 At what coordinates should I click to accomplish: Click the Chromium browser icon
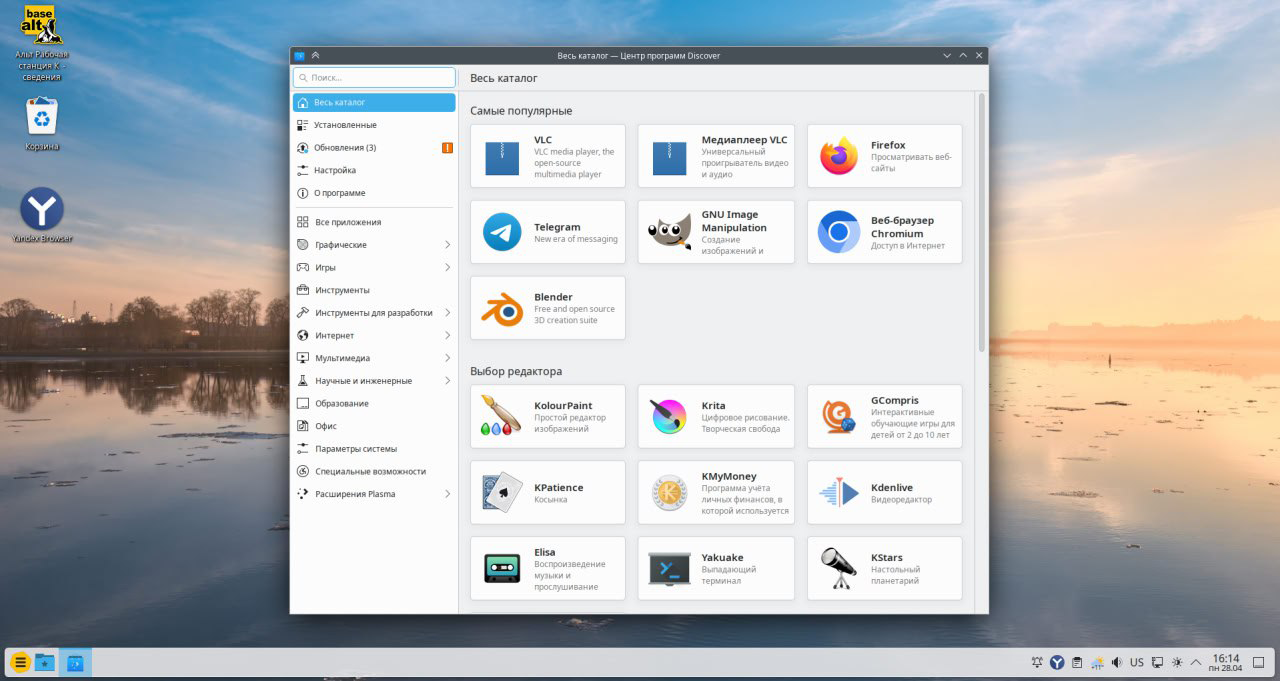click(x=839, y=232)
